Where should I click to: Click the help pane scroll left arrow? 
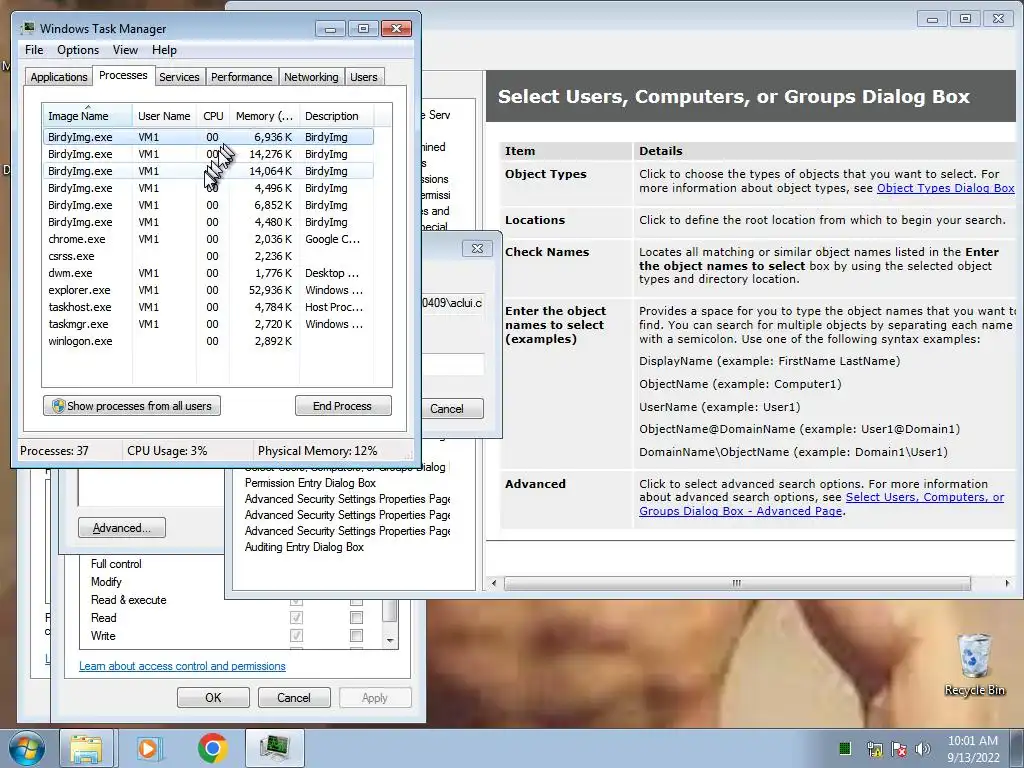(494, 583)
